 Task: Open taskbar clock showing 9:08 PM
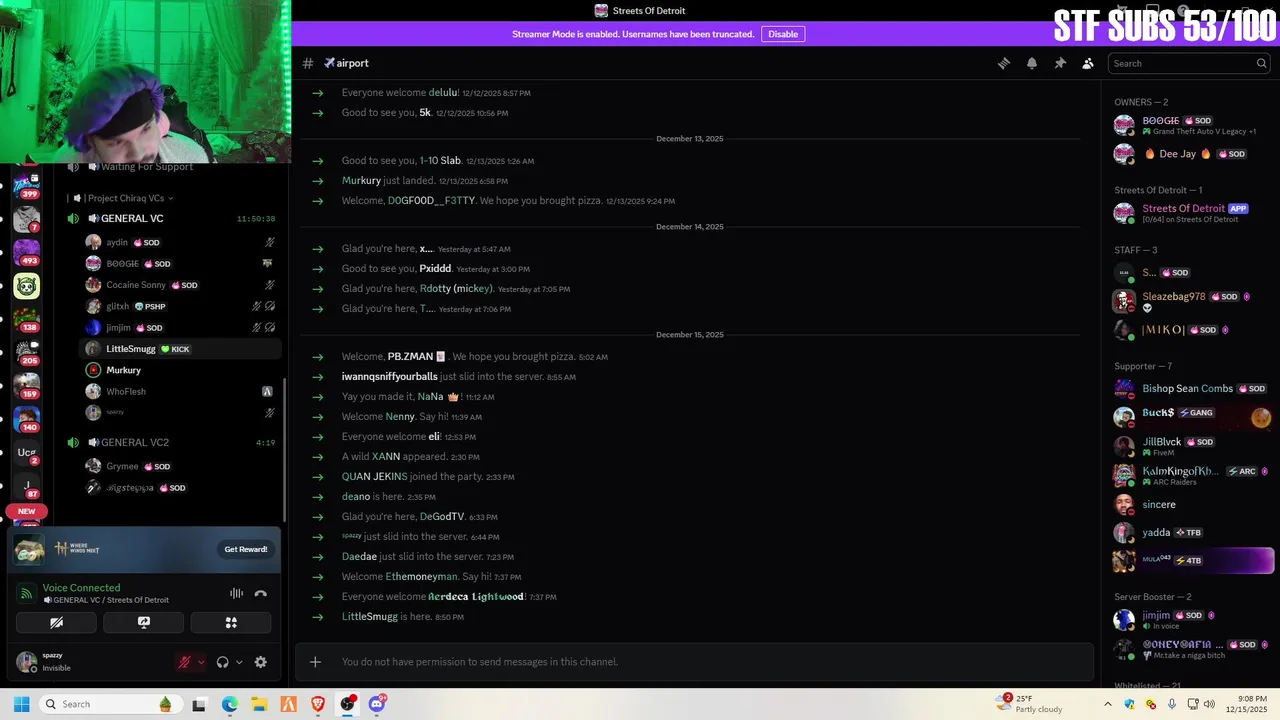(1246, 704)
